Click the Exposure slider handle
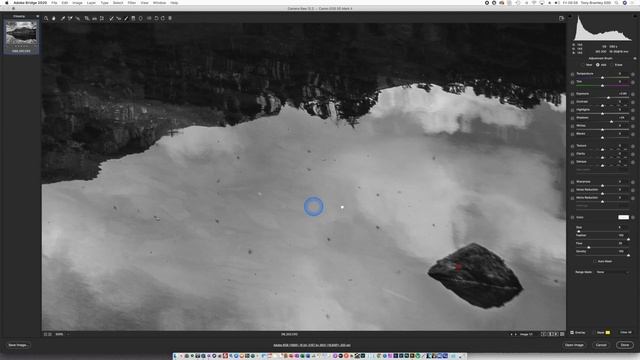 (608, 98)
